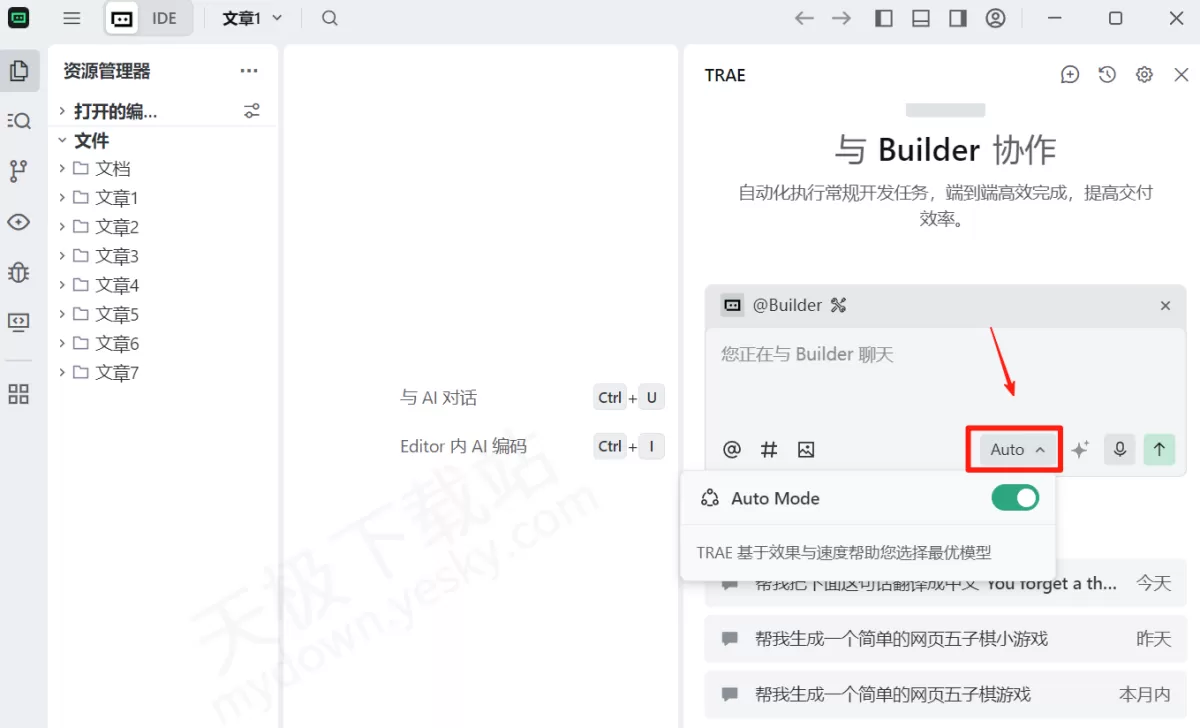Open Explorer in the activity bar
Image resolution: width=1200 pixels, height=728 pixels.
(x=18, y=71)
